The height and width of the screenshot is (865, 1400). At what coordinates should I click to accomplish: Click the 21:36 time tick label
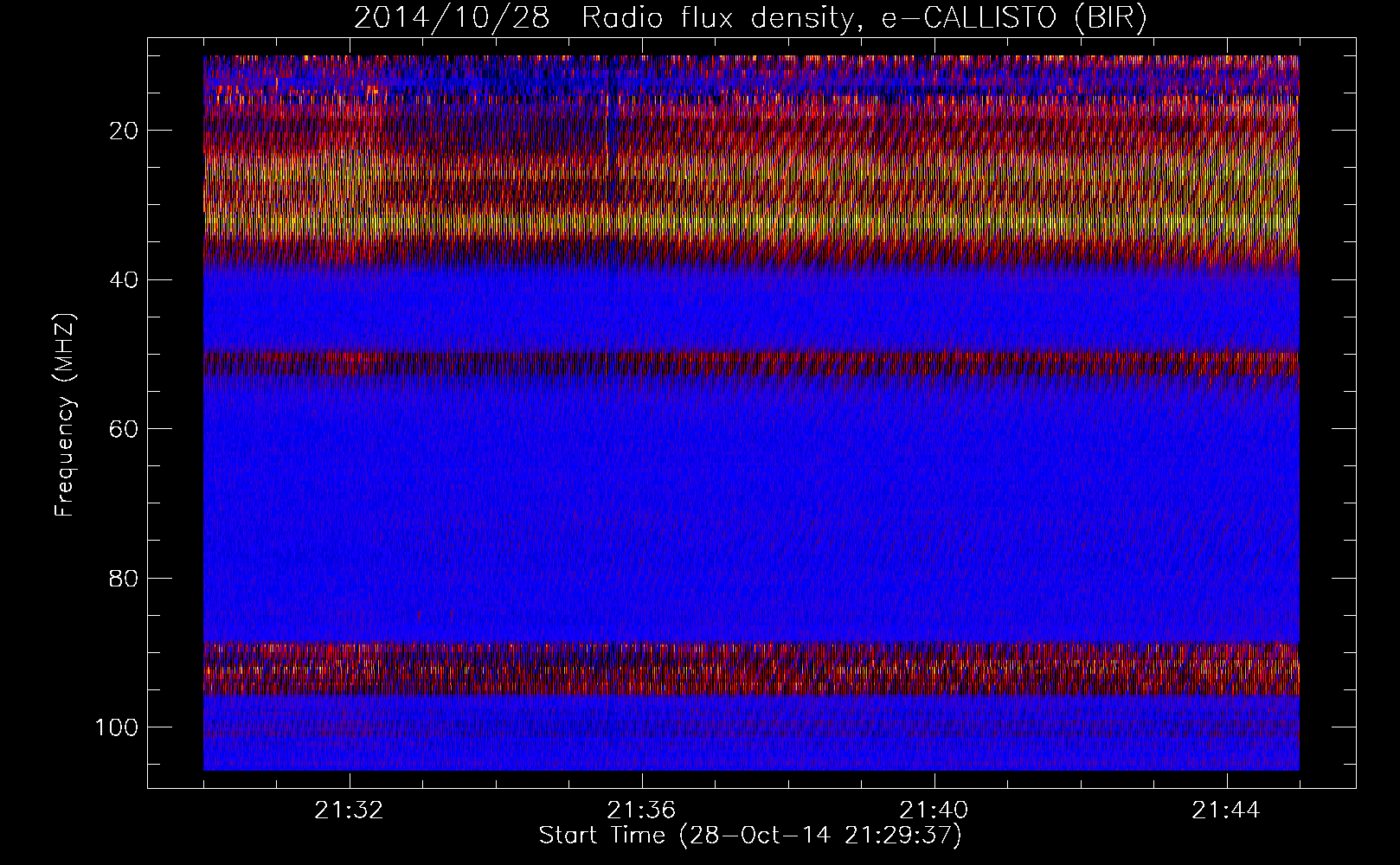coord(641,811)
